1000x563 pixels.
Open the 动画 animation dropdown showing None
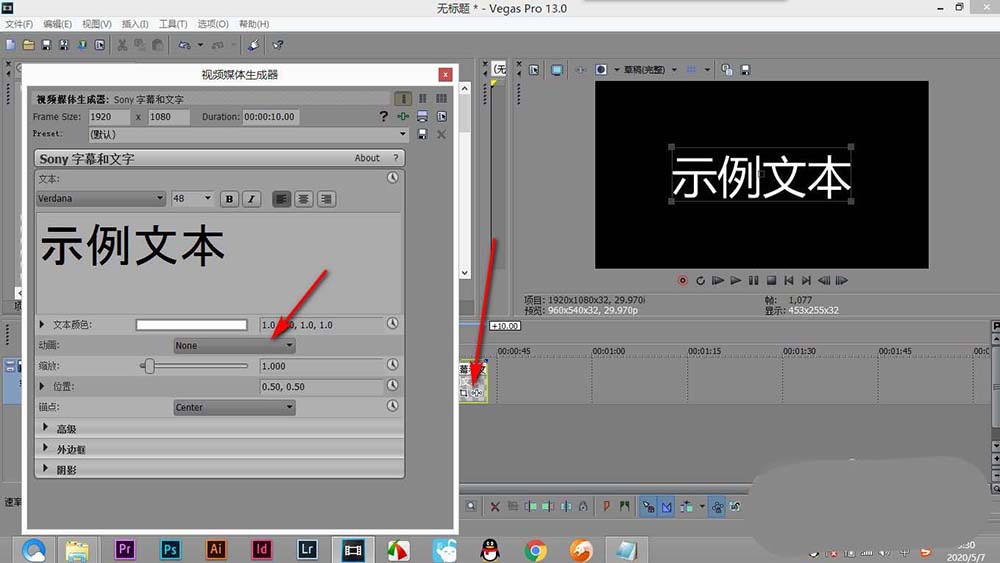[x=234, y=346]
